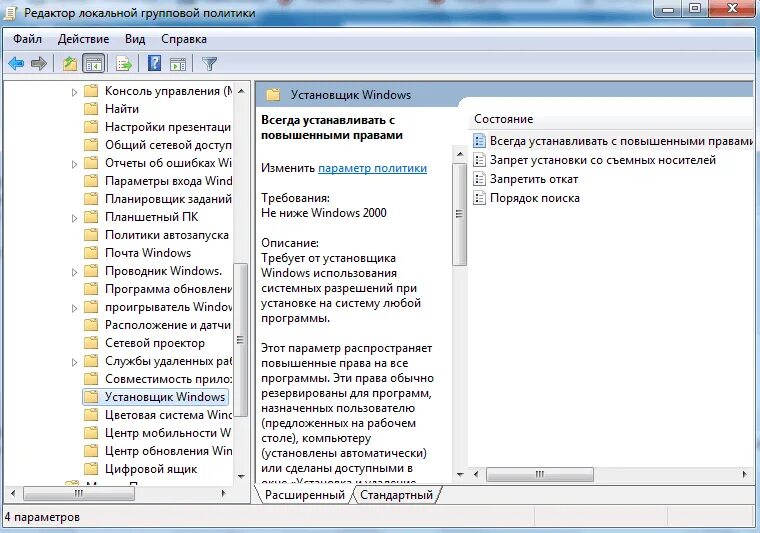Toggle the console tree show/hide icon
The height and width of the screenshot is (533, 760).
[x=94, y=63]
